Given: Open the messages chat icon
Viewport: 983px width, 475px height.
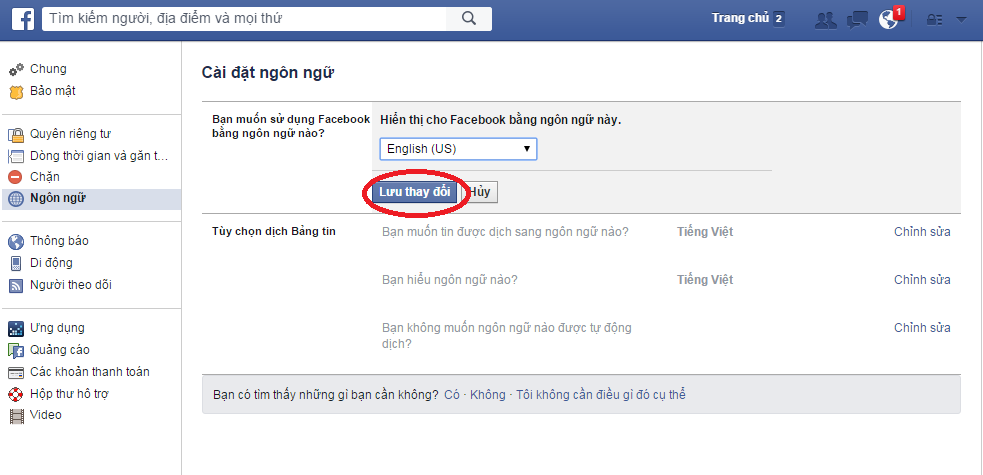Looking at the screenshot, I should pos(857,20).
